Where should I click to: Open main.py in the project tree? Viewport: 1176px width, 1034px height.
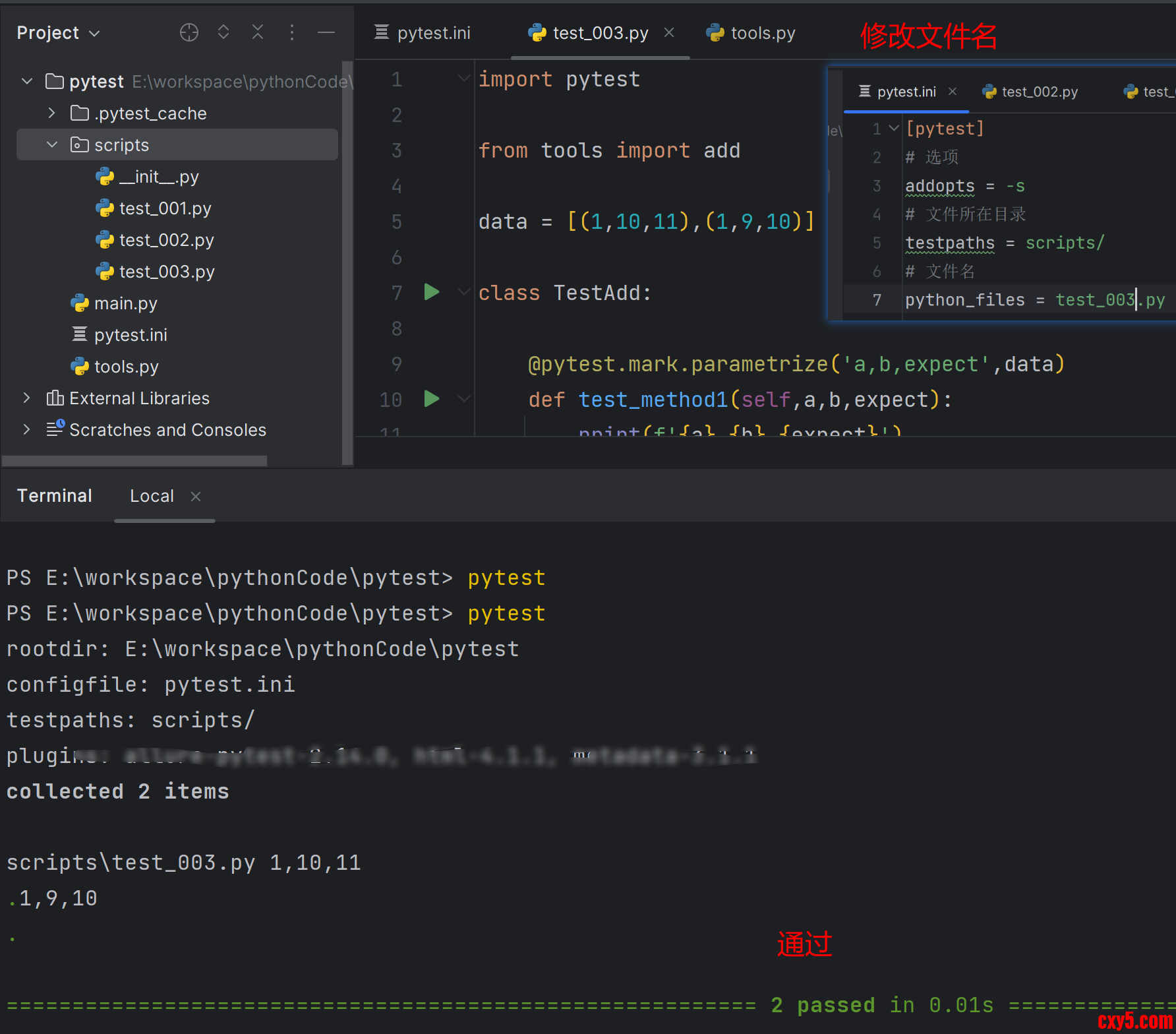(x=125, y=303)
